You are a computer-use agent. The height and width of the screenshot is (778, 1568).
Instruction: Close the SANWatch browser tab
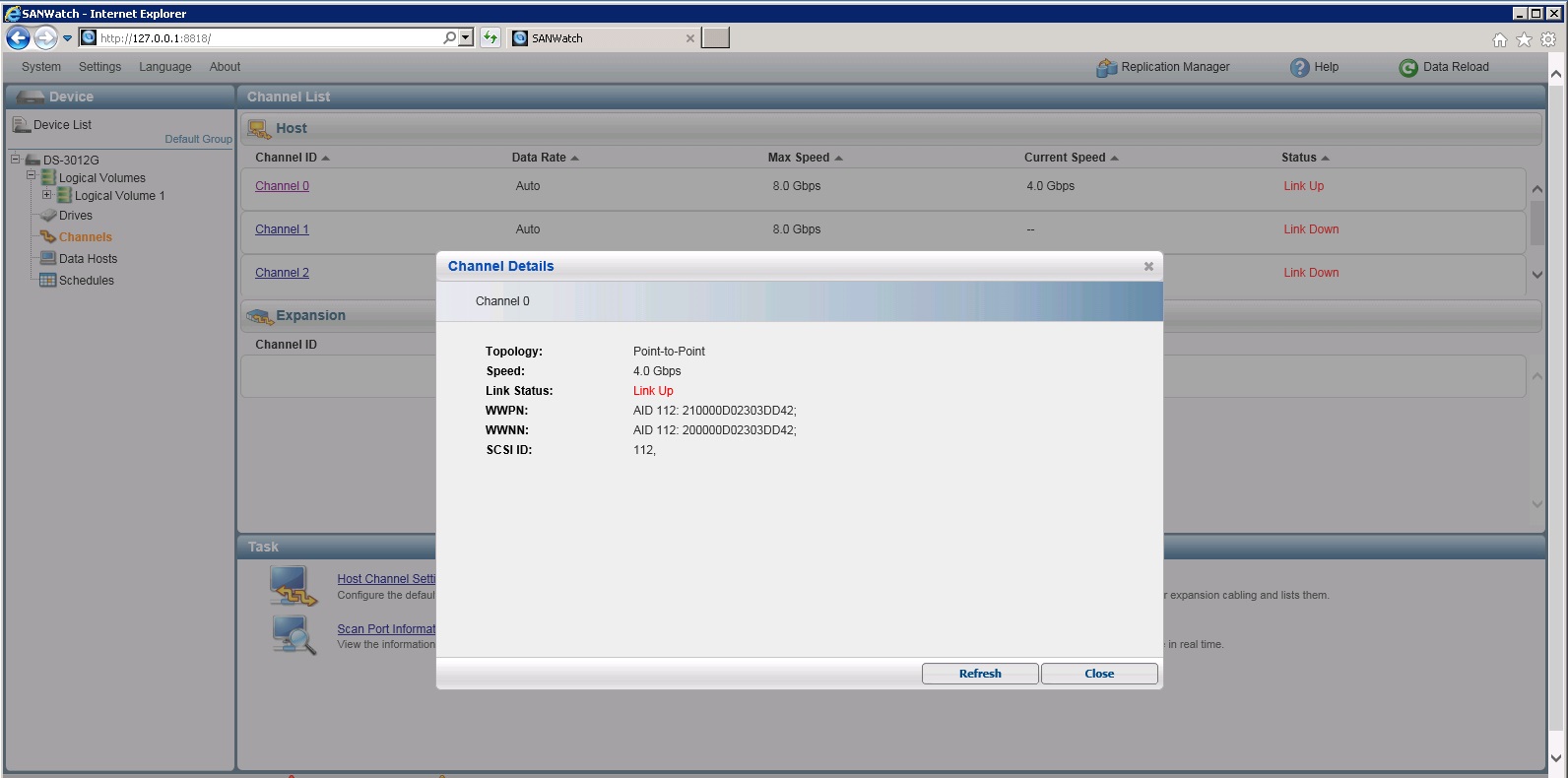pyautogui.click(x=690, y=38)
